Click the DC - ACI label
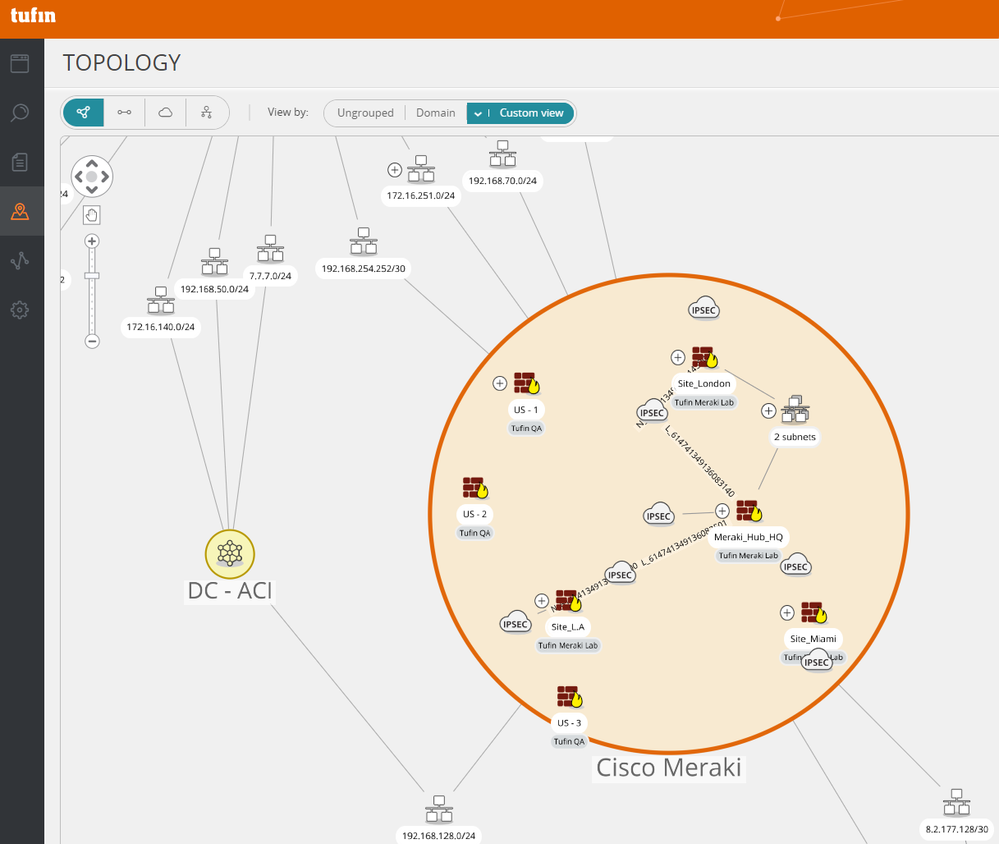This screenshot has width=999, height=844. 230,590
